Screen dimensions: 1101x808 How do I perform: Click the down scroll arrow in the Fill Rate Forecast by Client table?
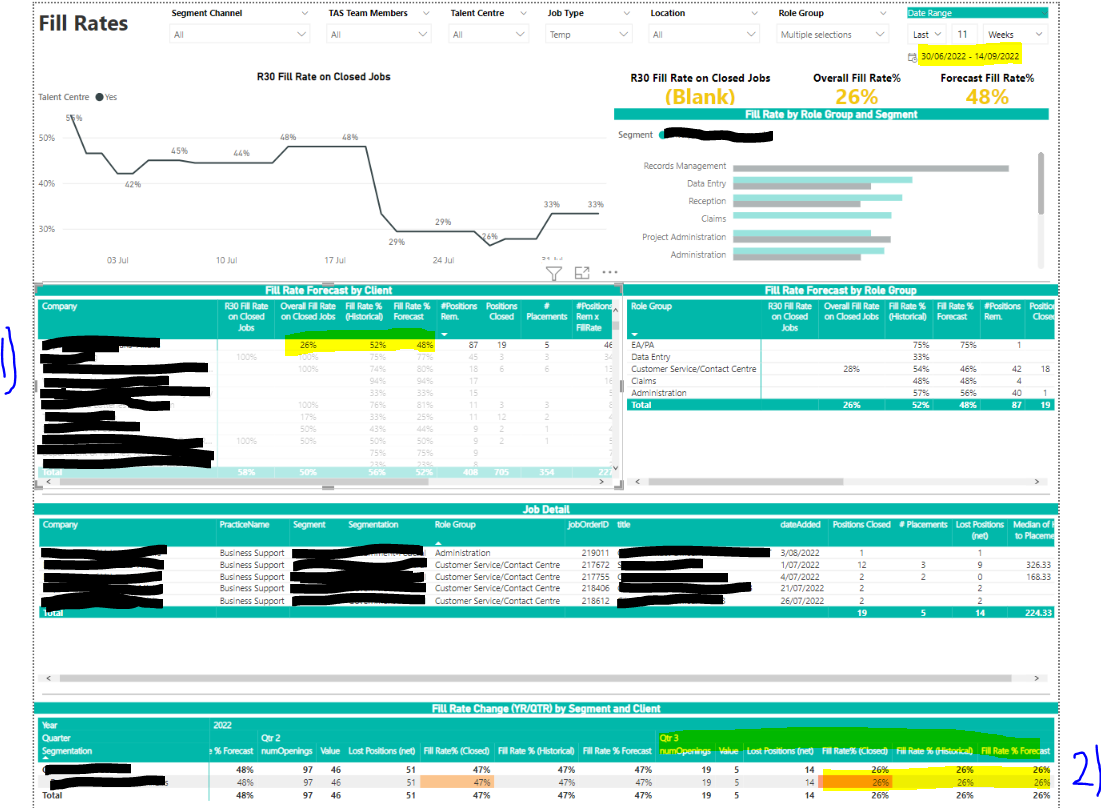pos(616,468)
